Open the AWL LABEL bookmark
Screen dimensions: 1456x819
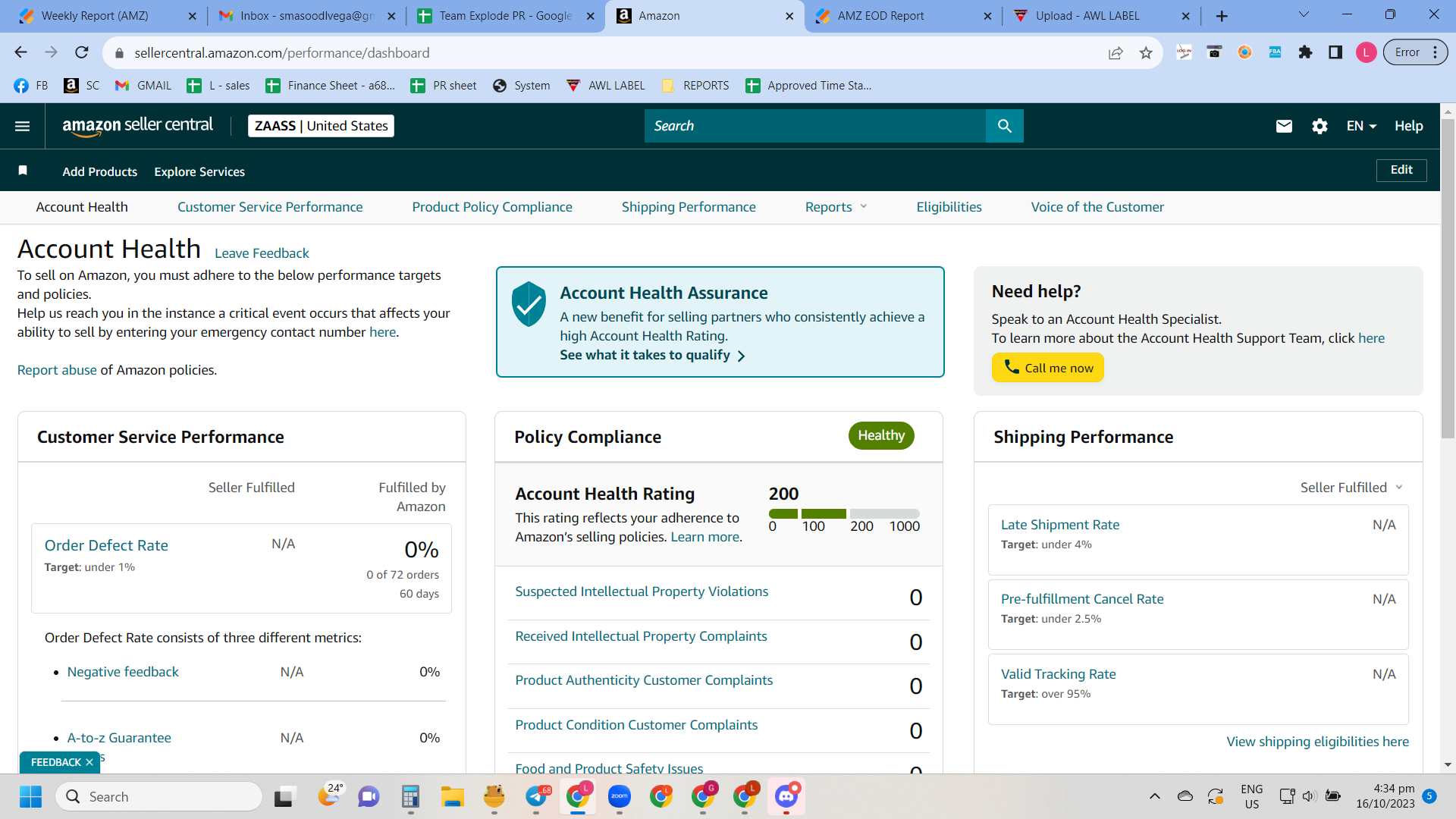[x=606, y=86]
